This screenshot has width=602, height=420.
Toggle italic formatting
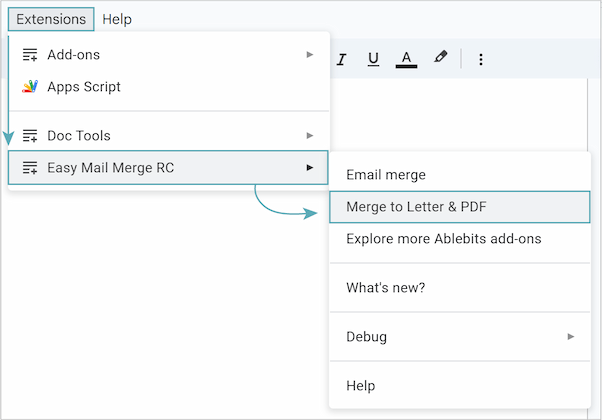tap(341, 59)
